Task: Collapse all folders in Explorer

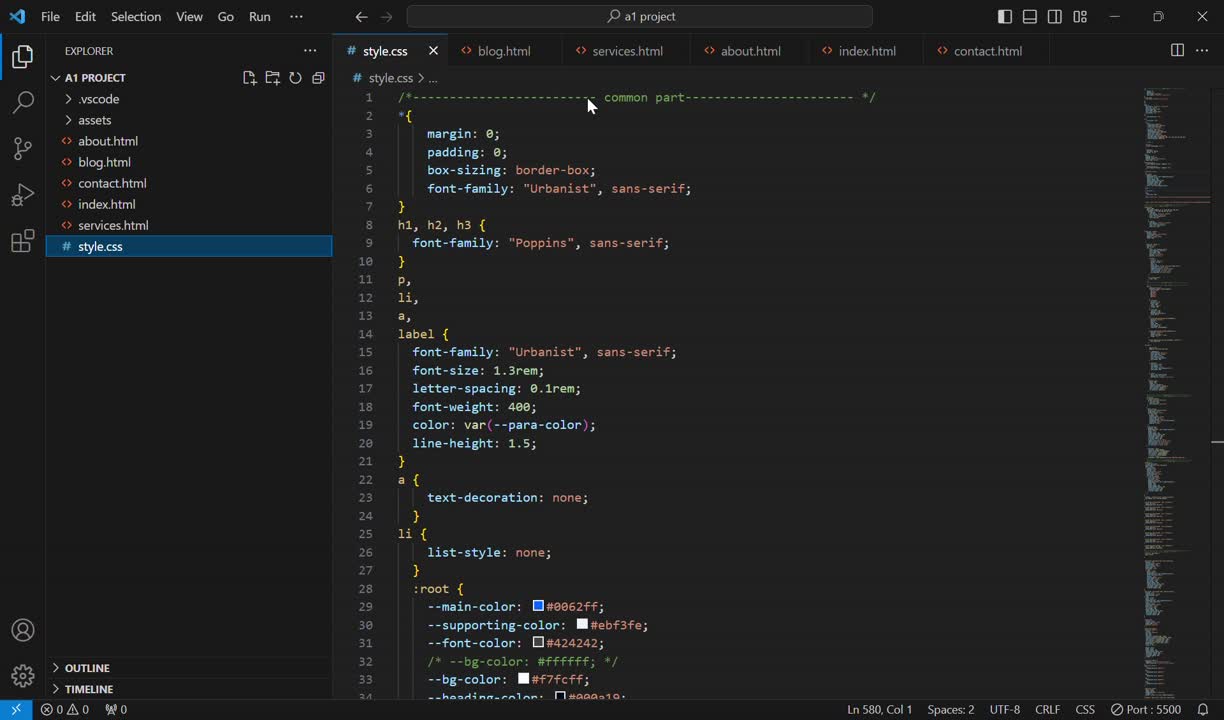Action: (x=318, y=78)
